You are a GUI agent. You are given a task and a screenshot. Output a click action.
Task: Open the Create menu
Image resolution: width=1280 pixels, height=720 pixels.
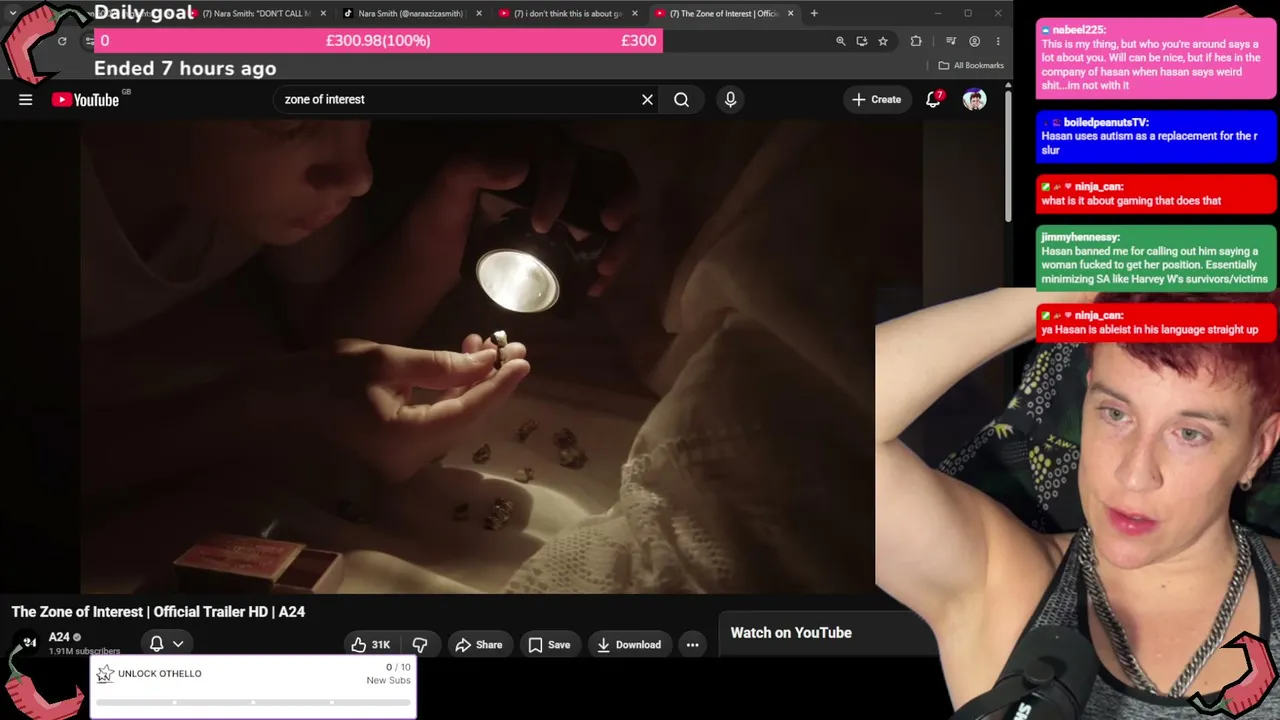877,99
